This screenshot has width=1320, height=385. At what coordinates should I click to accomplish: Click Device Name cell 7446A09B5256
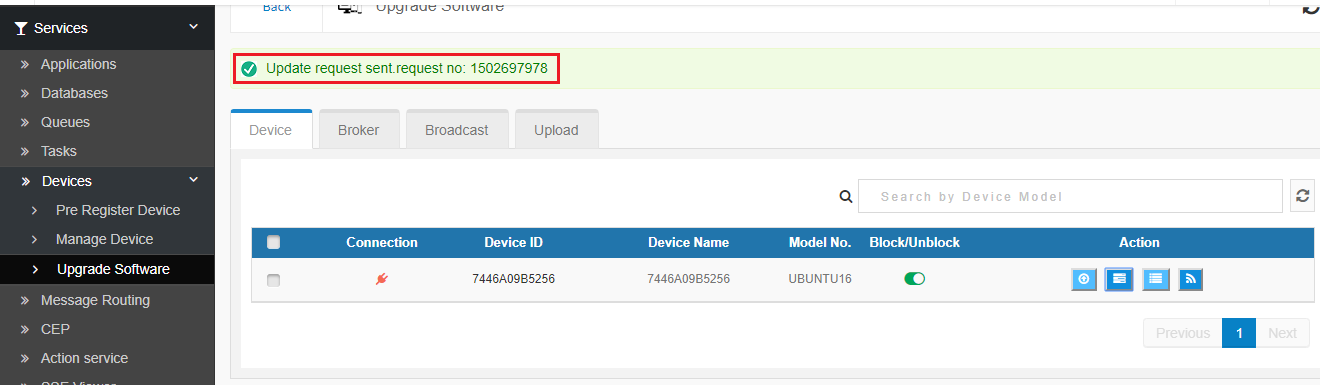click(x=688, y=280)
